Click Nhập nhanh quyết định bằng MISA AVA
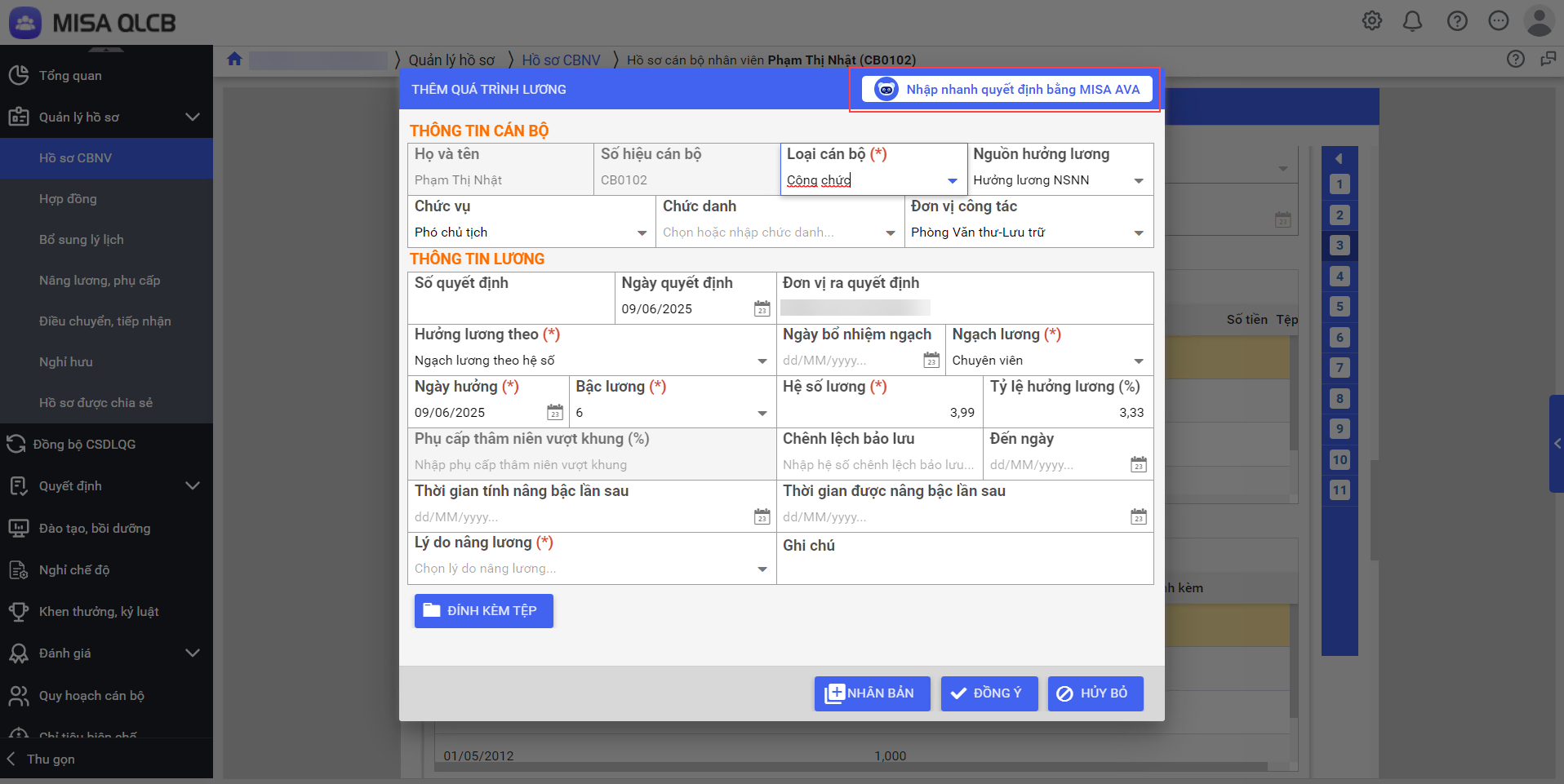Screen dimensions: 1564x784 pos(1006,90)
